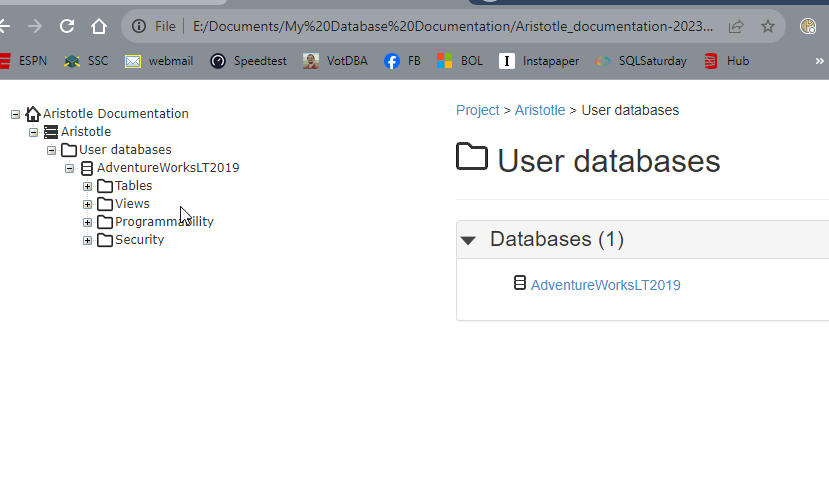The width and height of the screenshot is (829, 479).
Task: Bookmark this page with the star icon
Action: [x=768, y=26]
